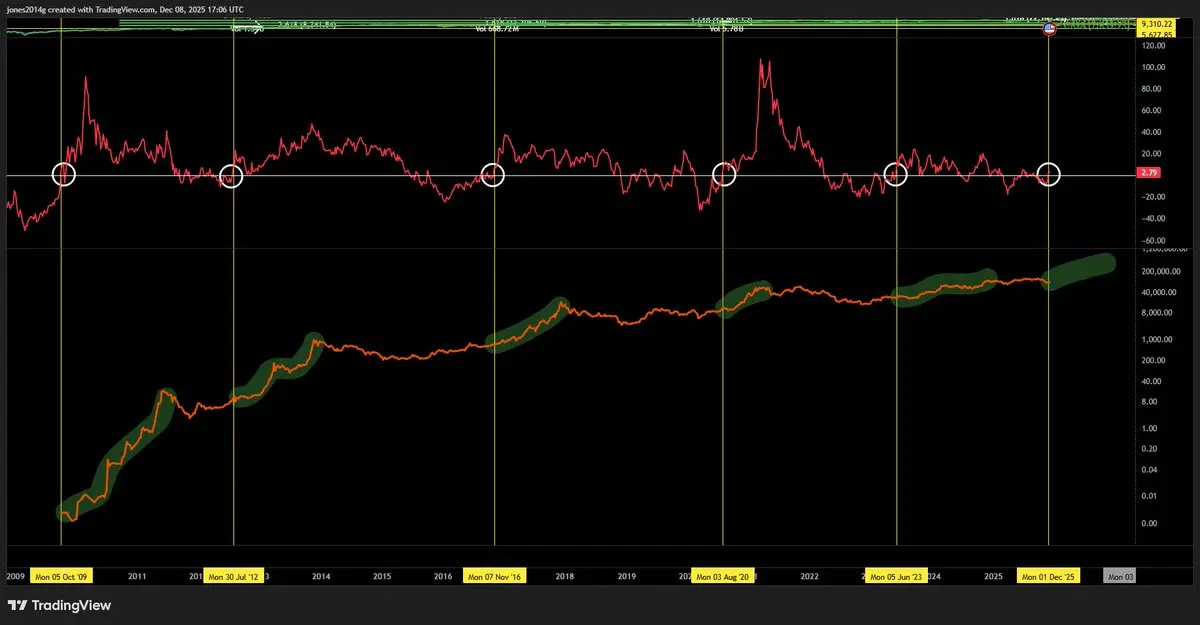Click the -60.00 price axis label

[x=1152, y=240]
